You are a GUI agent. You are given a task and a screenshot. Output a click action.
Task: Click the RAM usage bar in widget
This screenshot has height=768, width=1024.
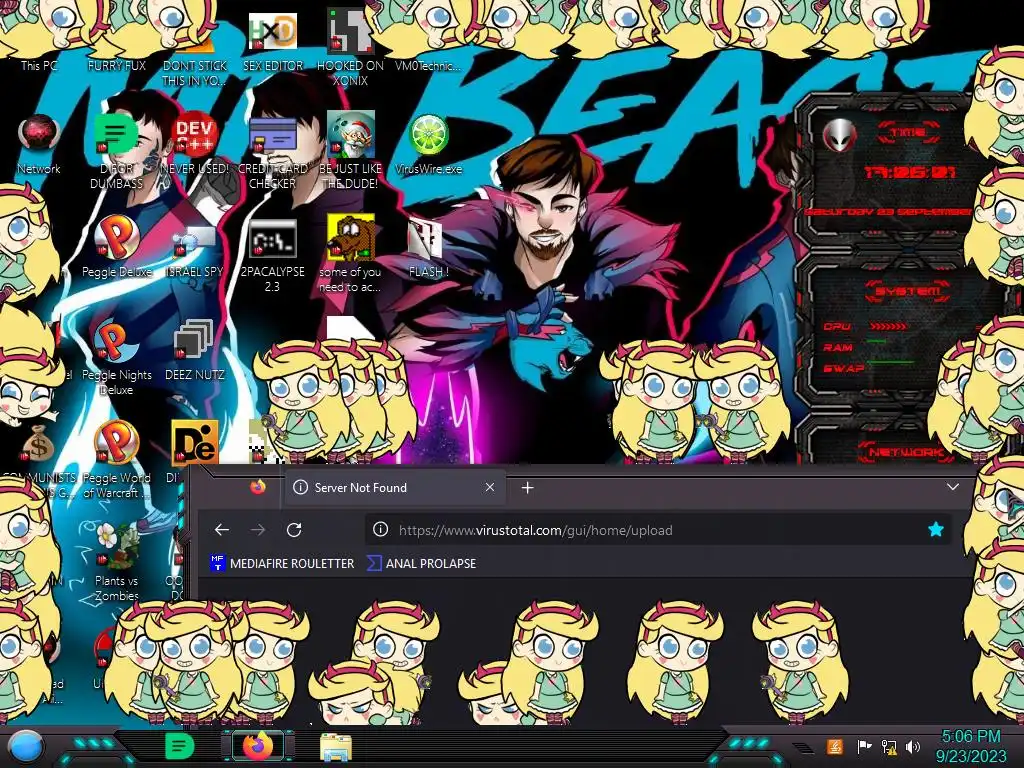876,341
